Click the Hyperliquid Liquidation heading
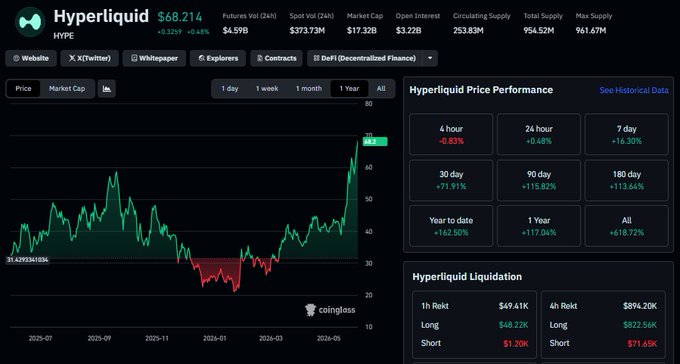The height and width of the screenshot is (364, 680). point(467,277)
